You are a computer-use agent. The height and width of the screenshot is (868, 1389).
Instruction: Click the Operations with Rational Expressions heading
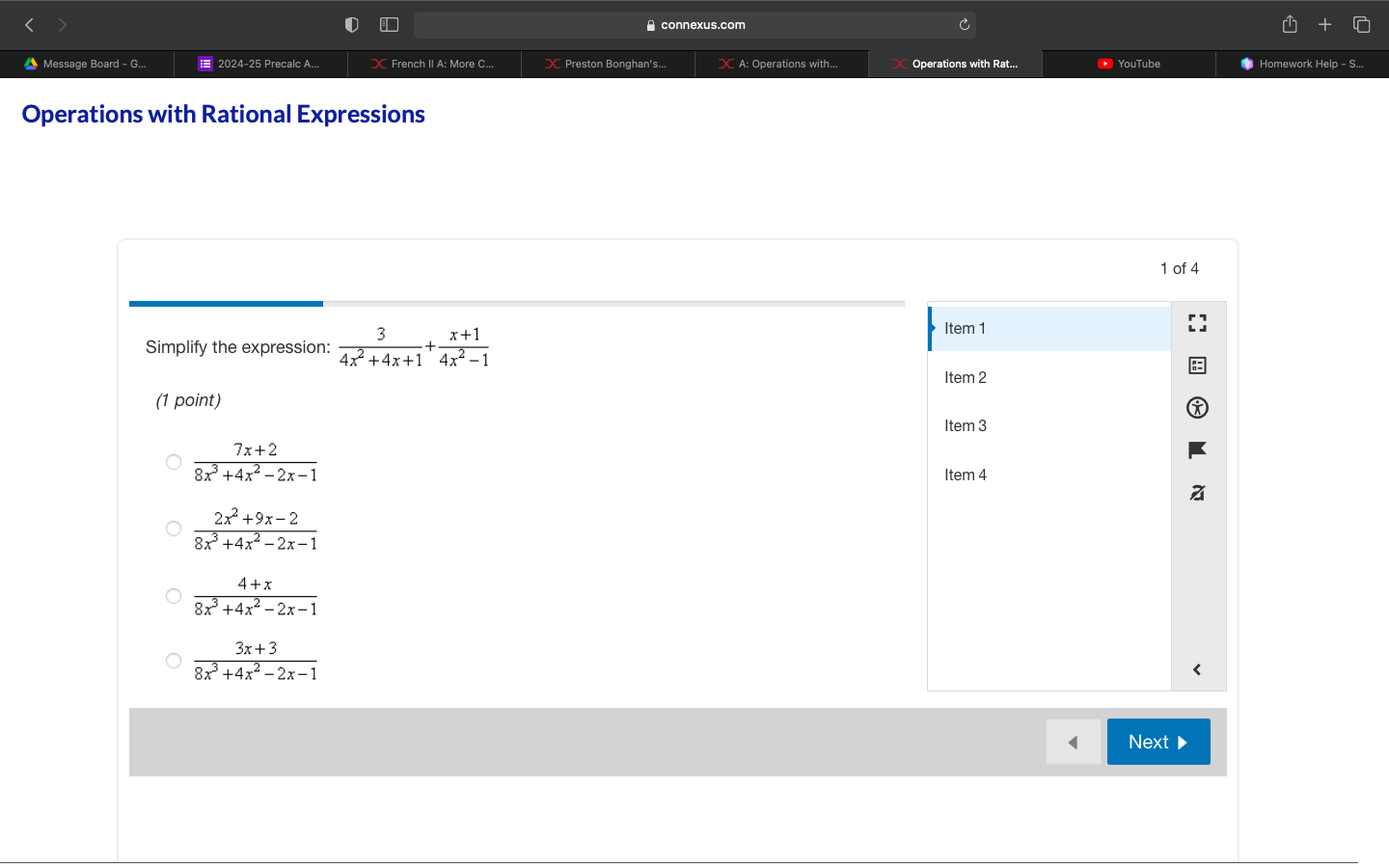tap(223, 114)
